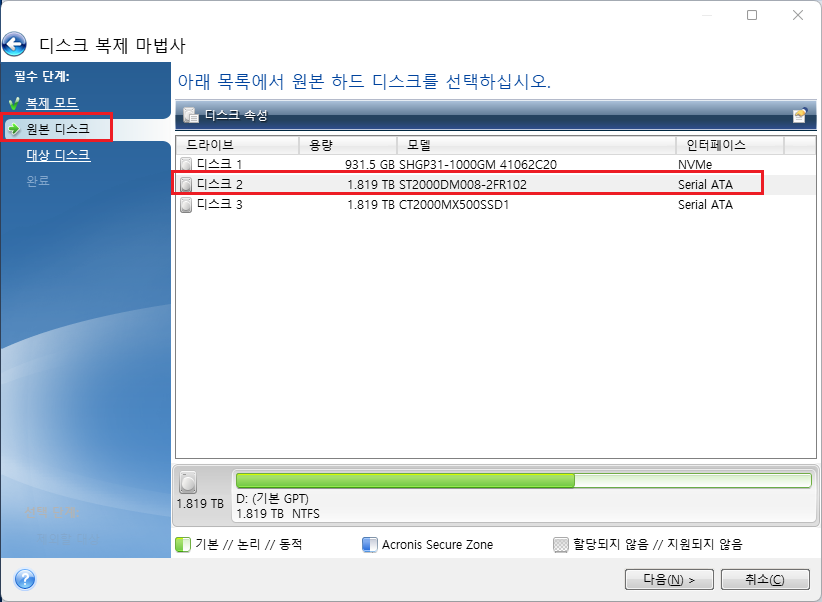Go to 복제 모드 step

coord(52,103)
